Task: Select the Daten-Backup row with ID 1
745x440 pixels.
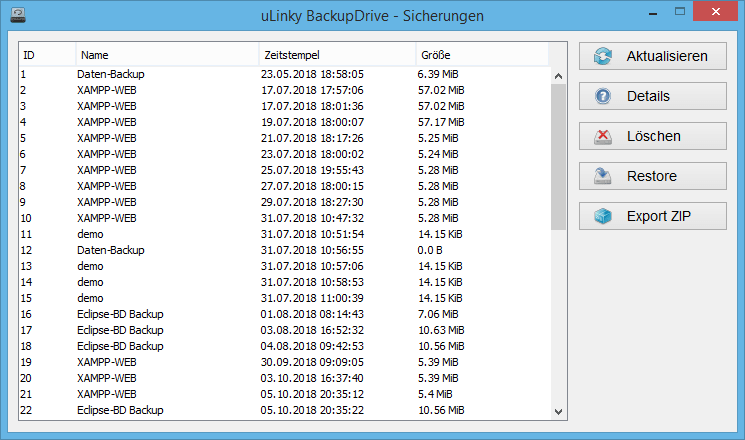Action: (x=284, y=74)
